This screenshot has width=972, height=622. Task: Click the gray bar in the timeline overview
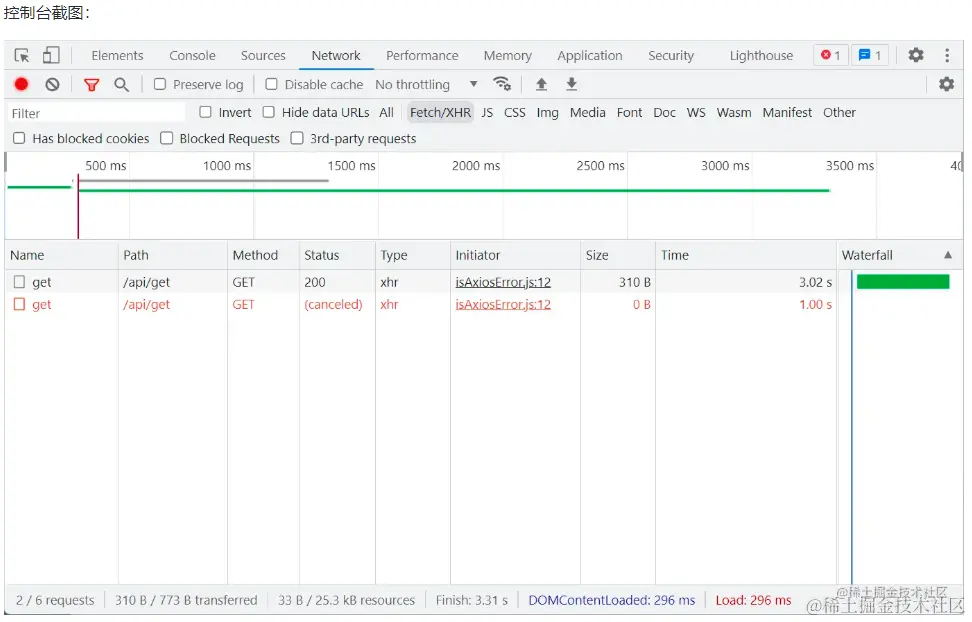[x=203, y=180]
